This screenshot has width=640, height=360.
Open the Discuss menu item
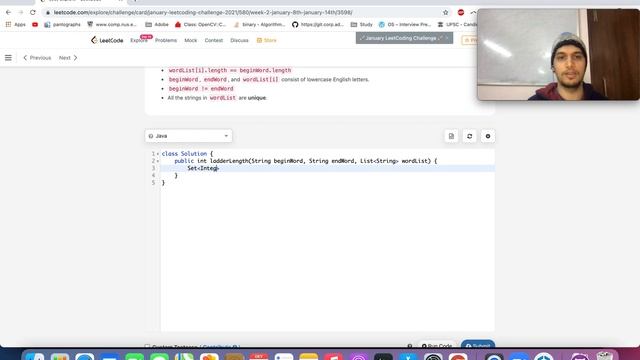click(239, 40)
